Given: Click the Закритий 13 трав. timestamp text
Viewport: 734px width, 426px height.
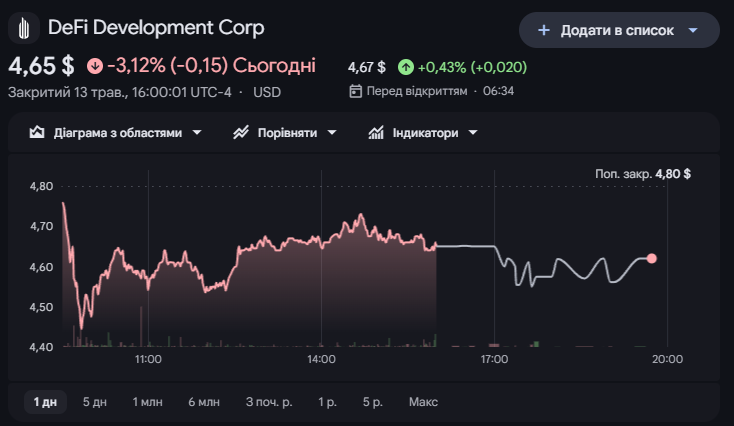Looking at the screenshot, I should [120, 92].
